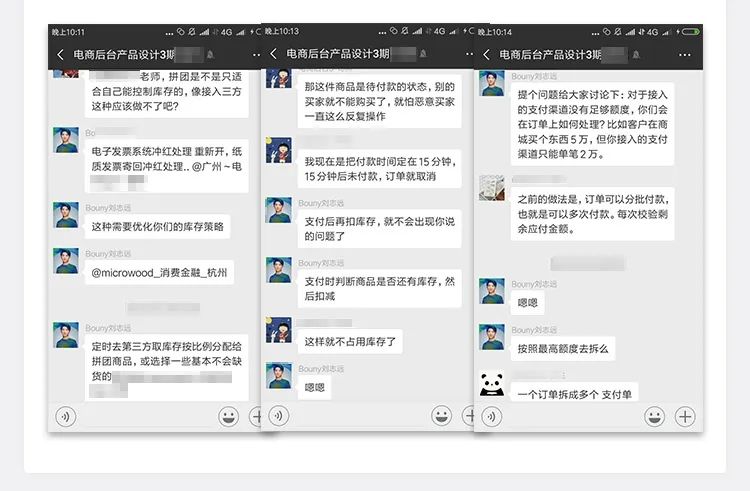
Task: Tap the muted bell icon in 10:11 chat header
Action: pyautogui.click(x=210, y=55)
